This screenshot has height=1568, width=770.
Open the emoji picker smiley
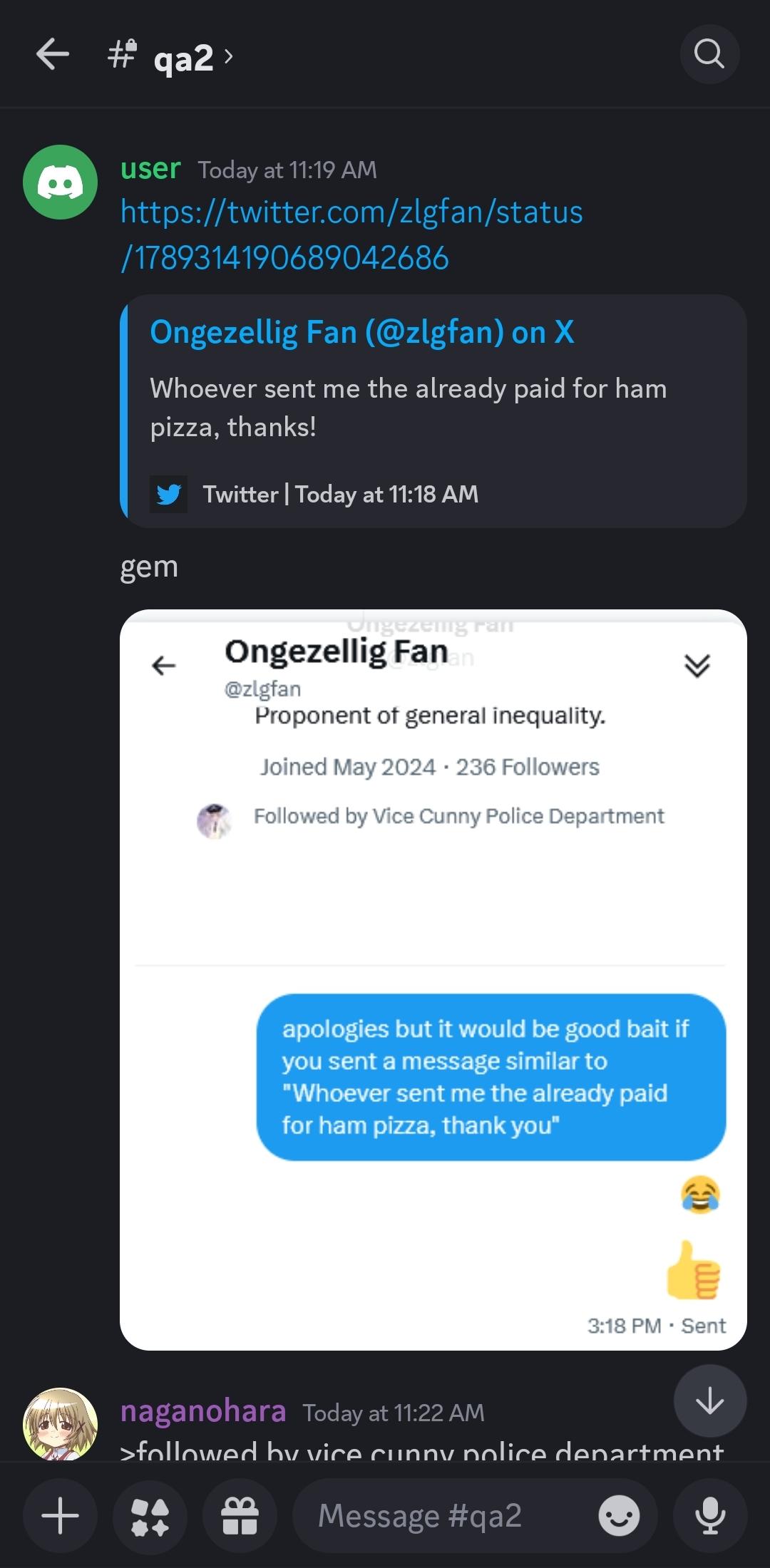pyautogui.click(x=619, y=1515)
